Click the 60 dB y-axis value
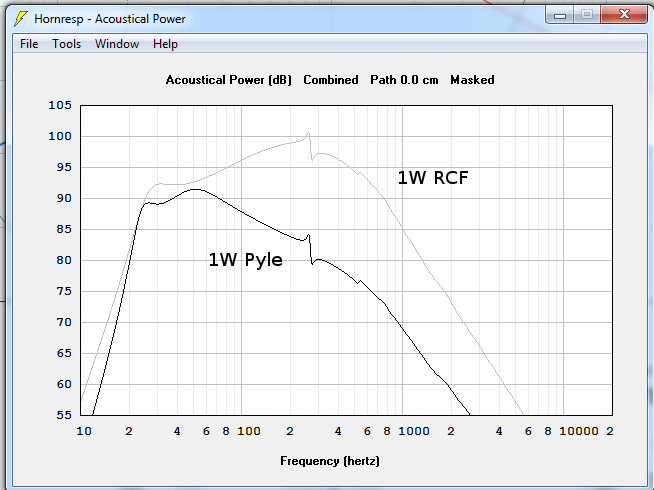654x490 pixels. click(64, 384)
